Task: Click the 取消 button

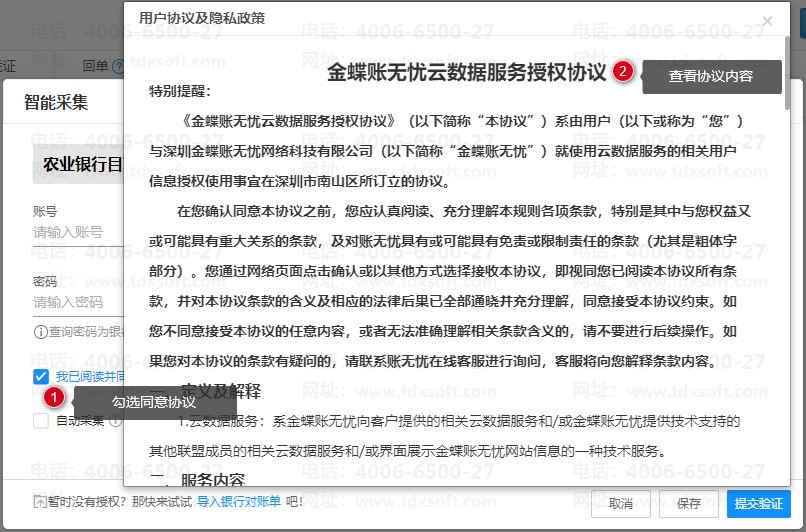Action: click(x=620, y=503)
